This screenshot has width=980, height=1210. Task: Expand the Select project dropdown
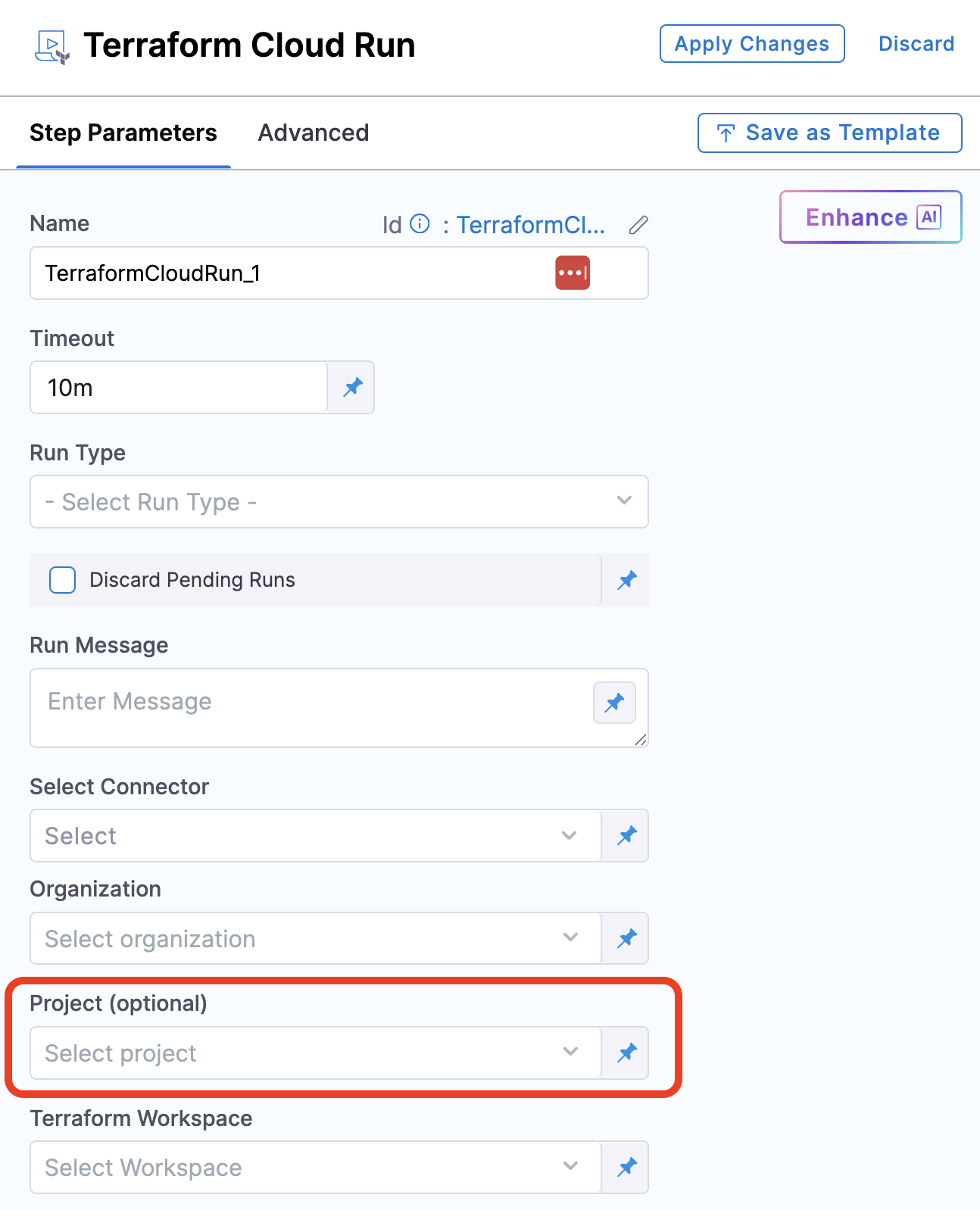(x=315, y=1053)
